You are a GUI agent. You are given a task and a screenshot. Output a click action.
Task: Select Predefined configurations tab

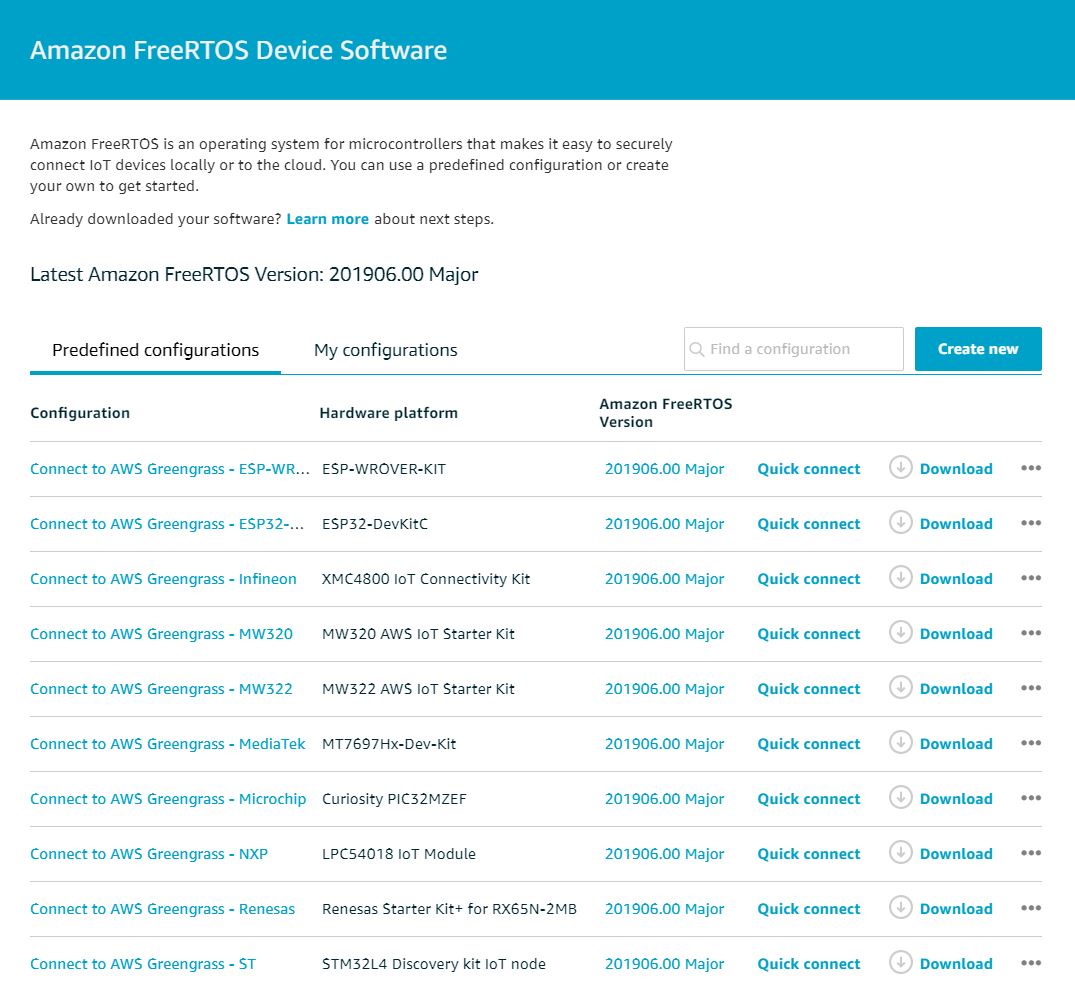pos(155,350)
